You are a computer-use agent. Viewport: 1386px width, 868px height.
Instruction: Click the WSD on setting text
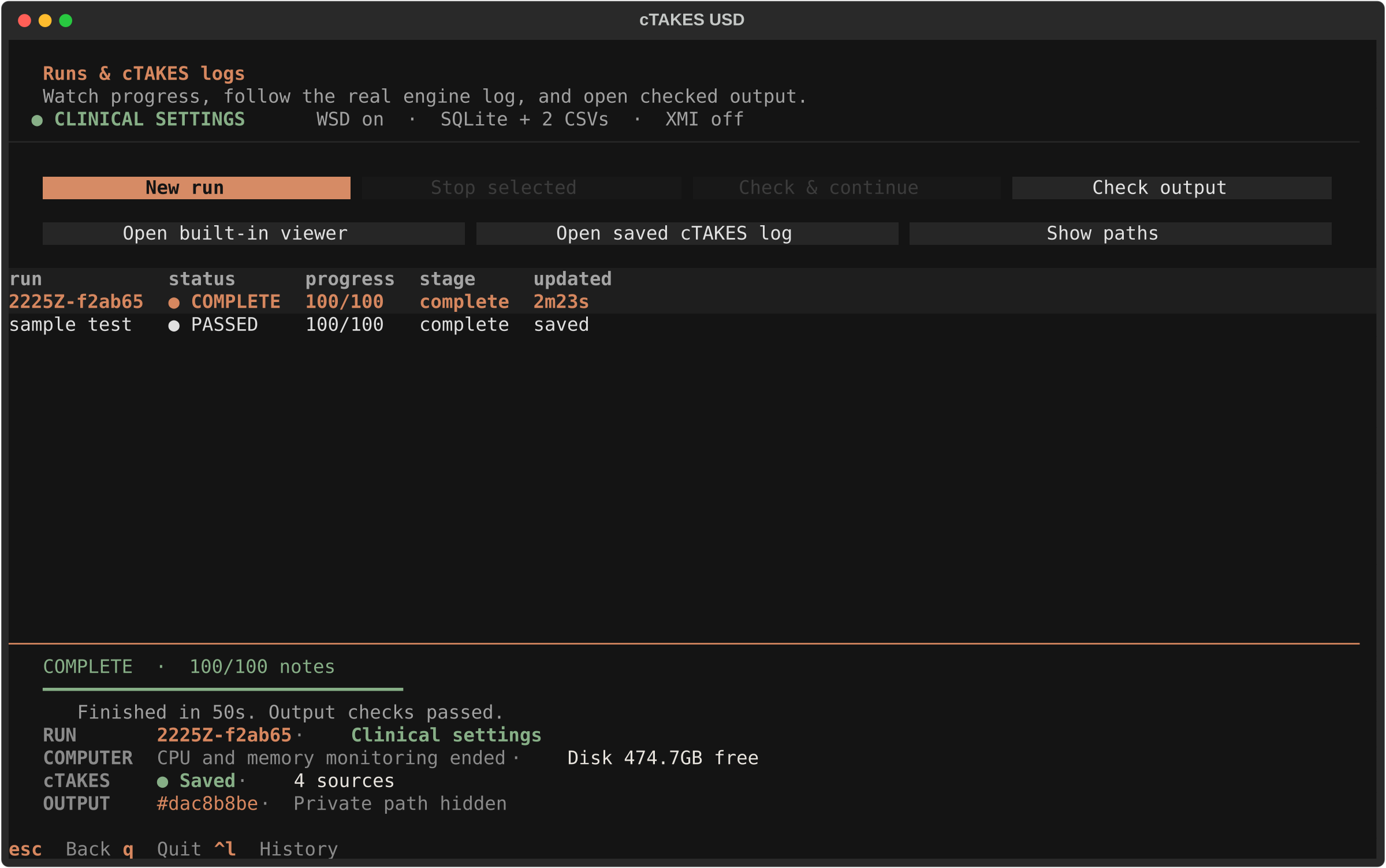[x=350, y=120]
